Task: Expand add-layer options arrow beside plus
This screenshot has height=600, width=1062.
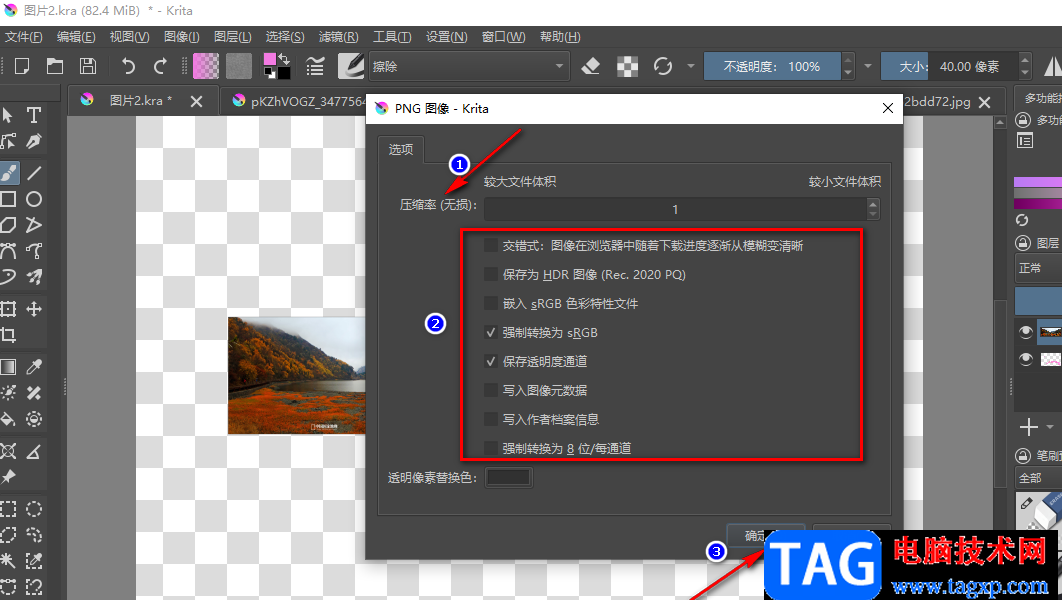Action: 1050,427
